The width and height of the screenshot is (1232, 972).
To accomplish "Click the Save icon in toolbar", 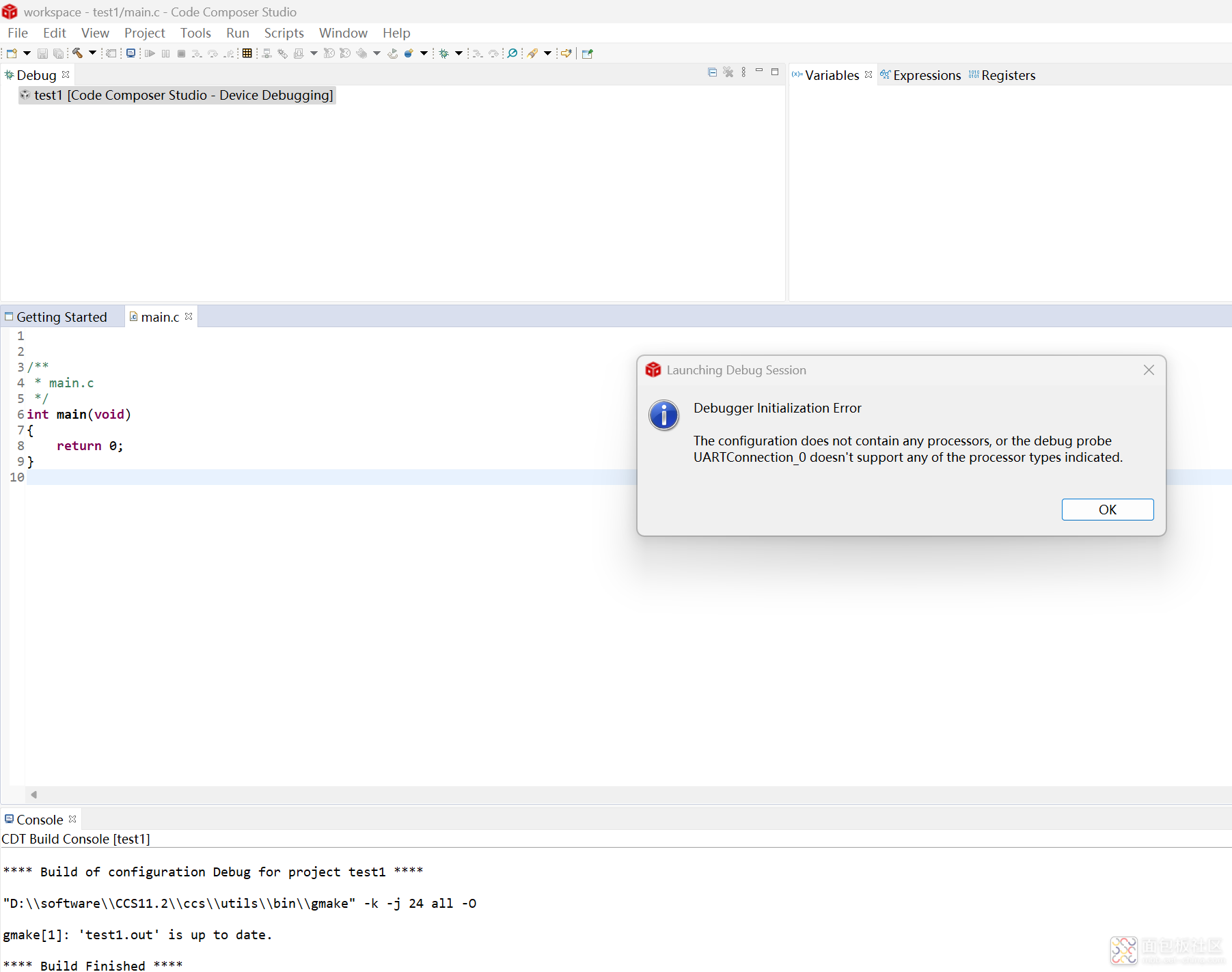I will pyautogui.click(x=42, y=53).
